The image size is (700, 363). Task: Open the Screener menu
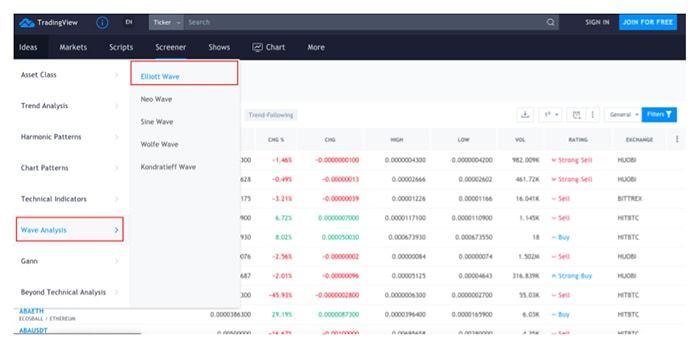coord(171,47)
